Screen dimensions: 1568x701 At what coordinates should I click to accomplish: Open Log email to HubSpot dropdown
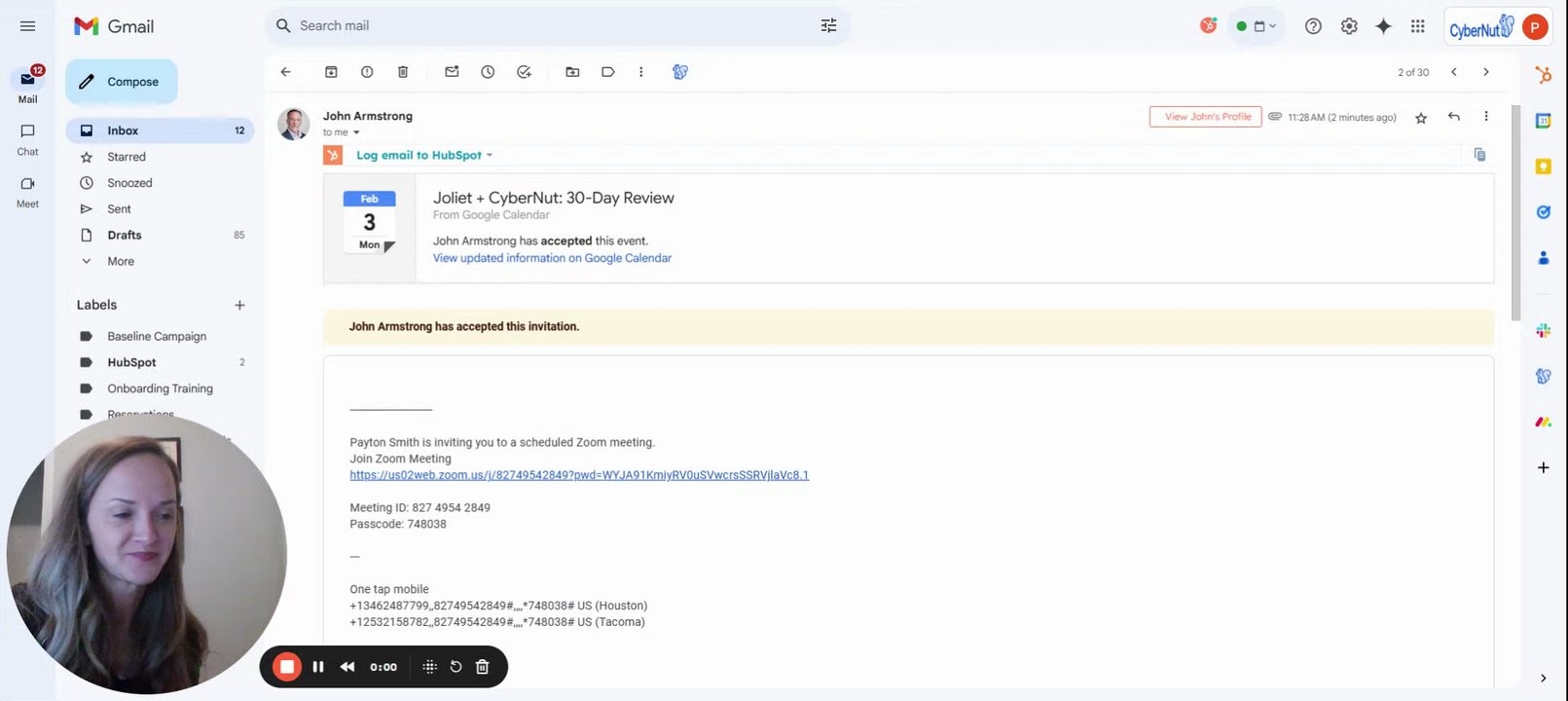pyautogui.click(x=424, y=155)
